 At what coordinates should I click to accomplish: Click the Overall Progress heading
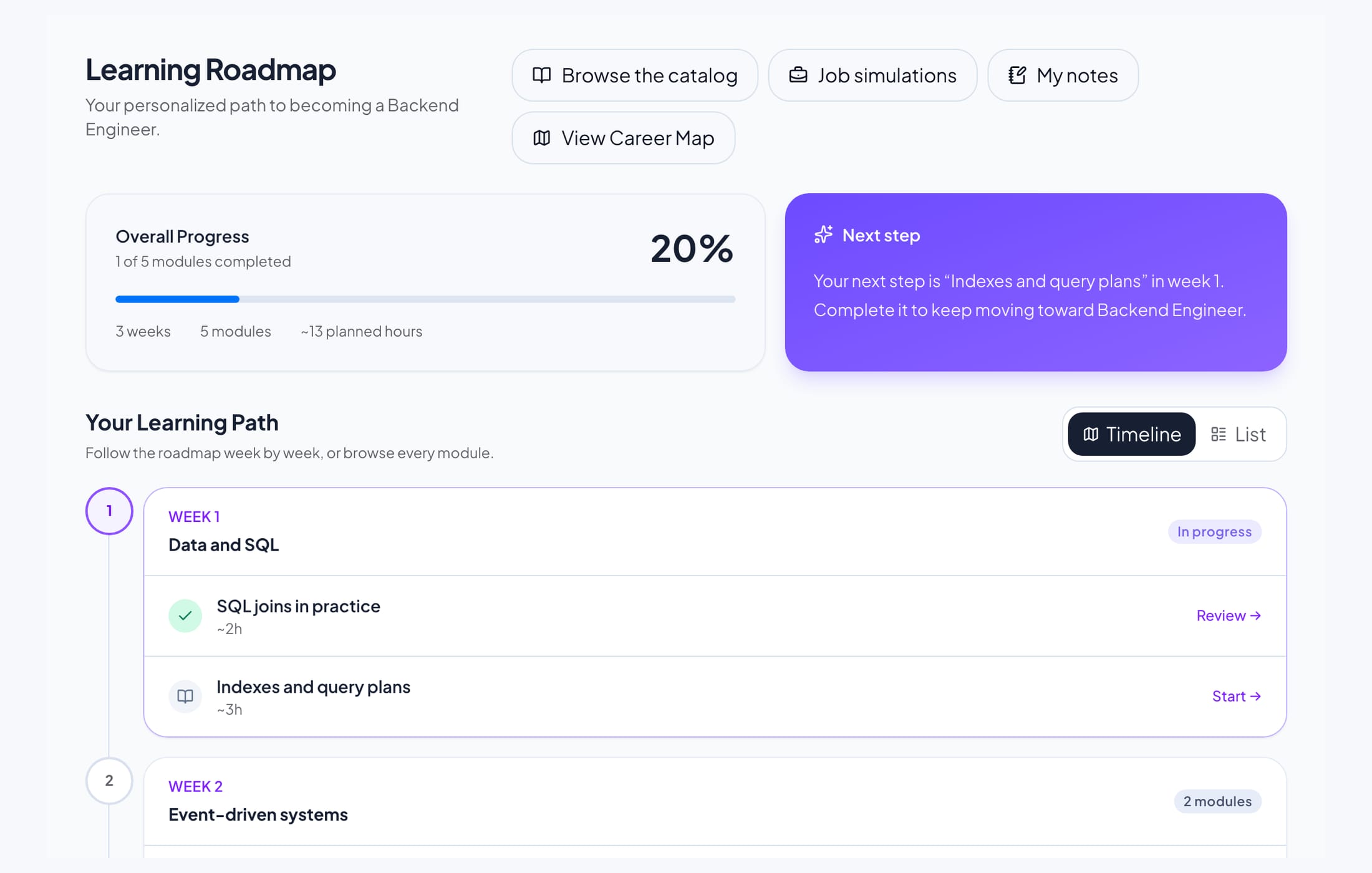point(182,236)
